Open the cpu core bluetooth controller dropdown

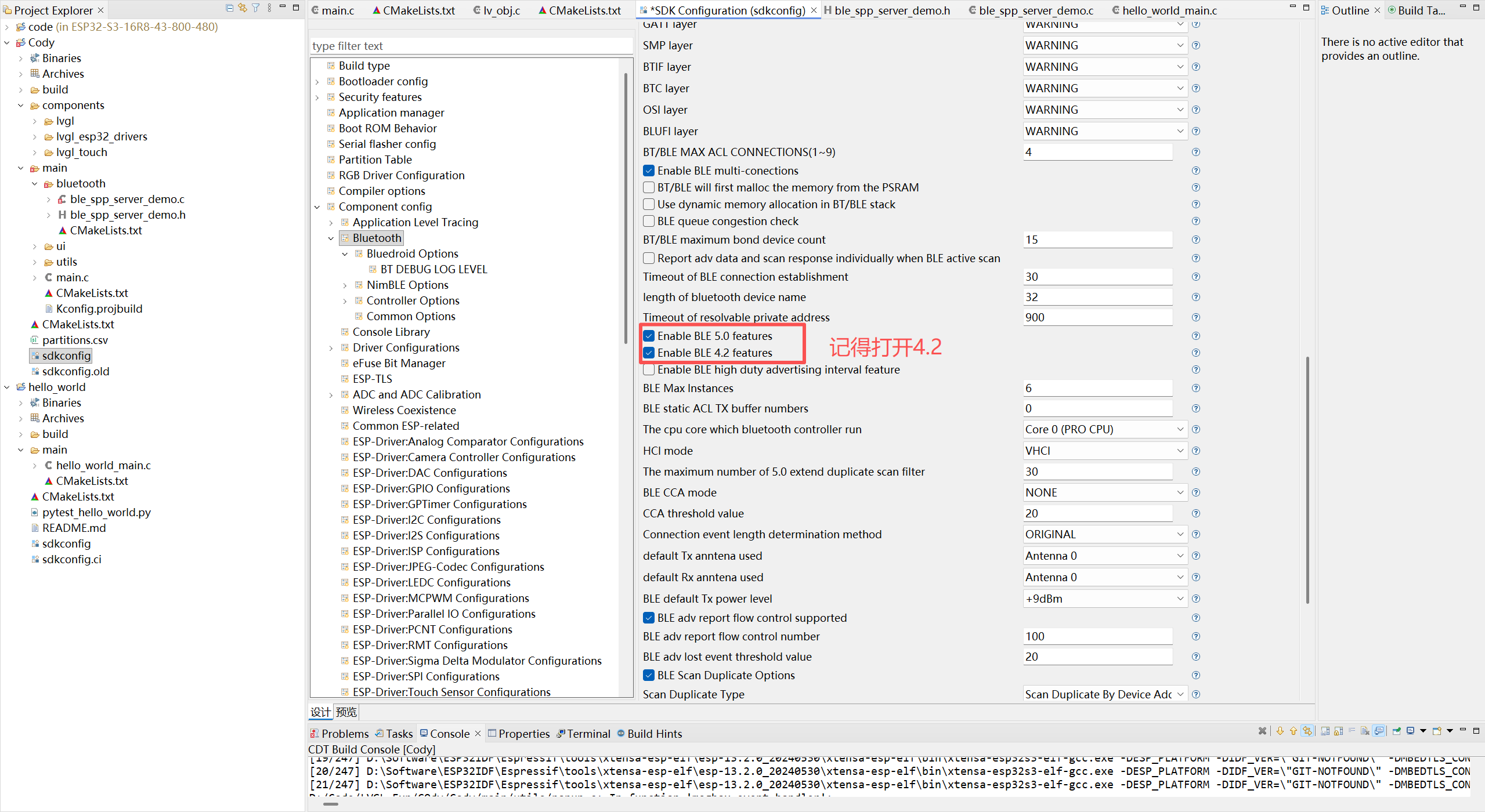click(x=1105, y=429)
